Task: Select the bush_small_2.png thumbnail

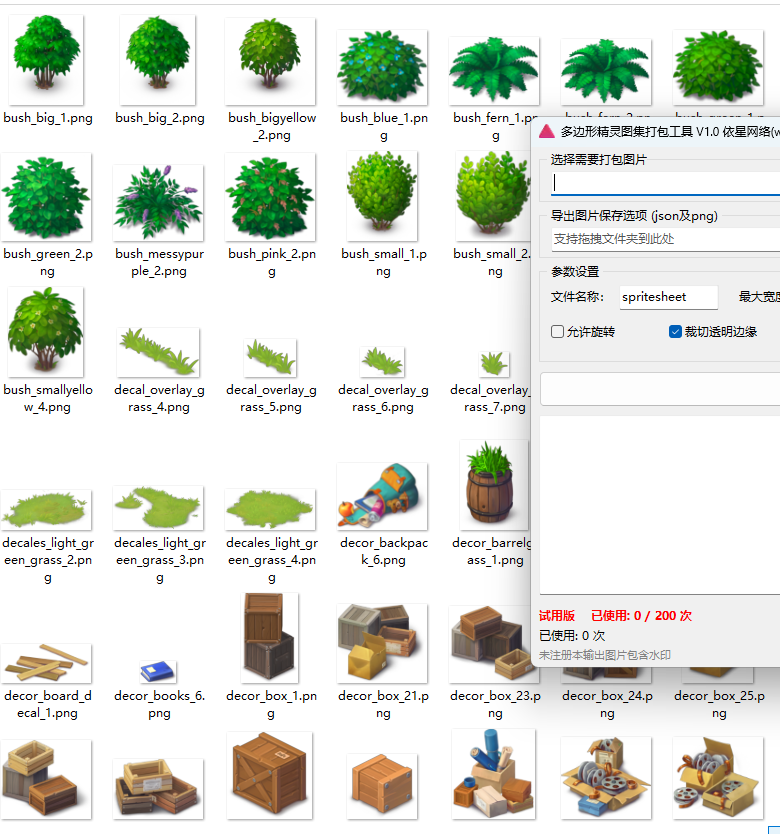Action: [x=493, y=196]
